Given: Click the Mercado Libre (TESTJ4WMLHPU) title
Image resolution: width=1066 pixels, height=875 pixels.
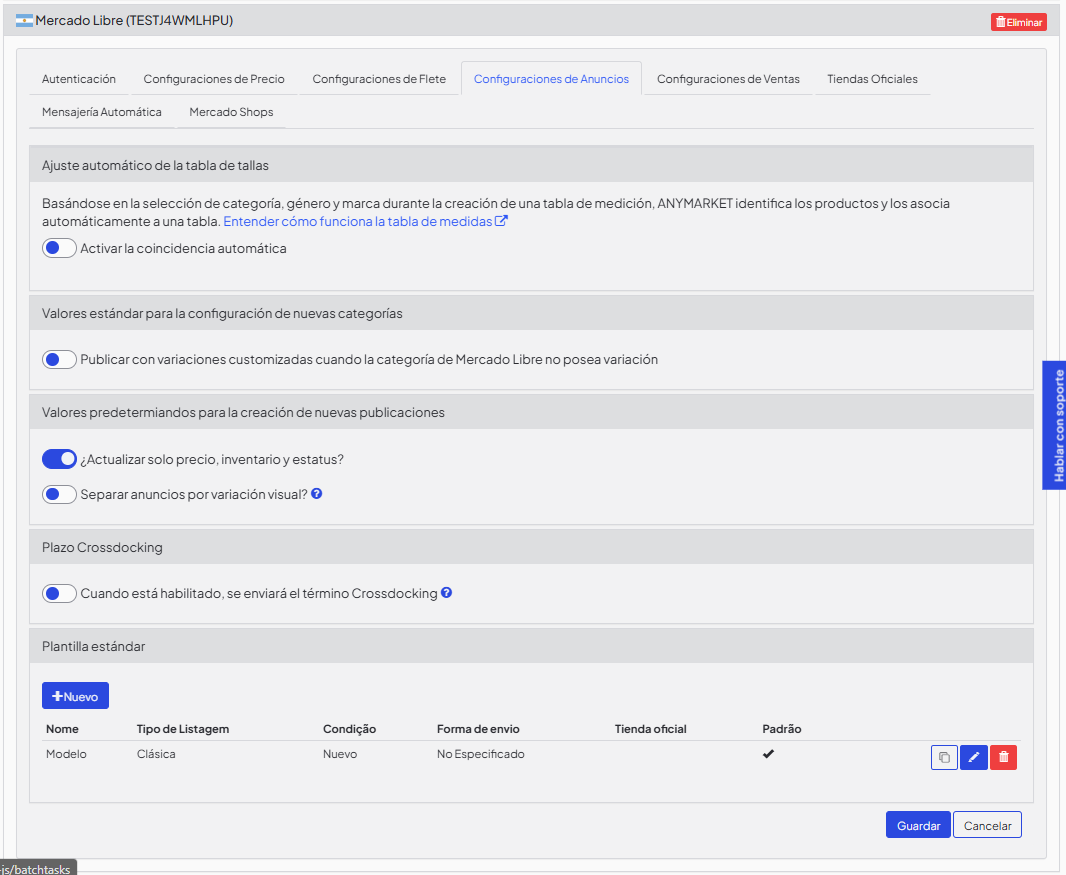Looking at the screenshot, I should [134, 20].
